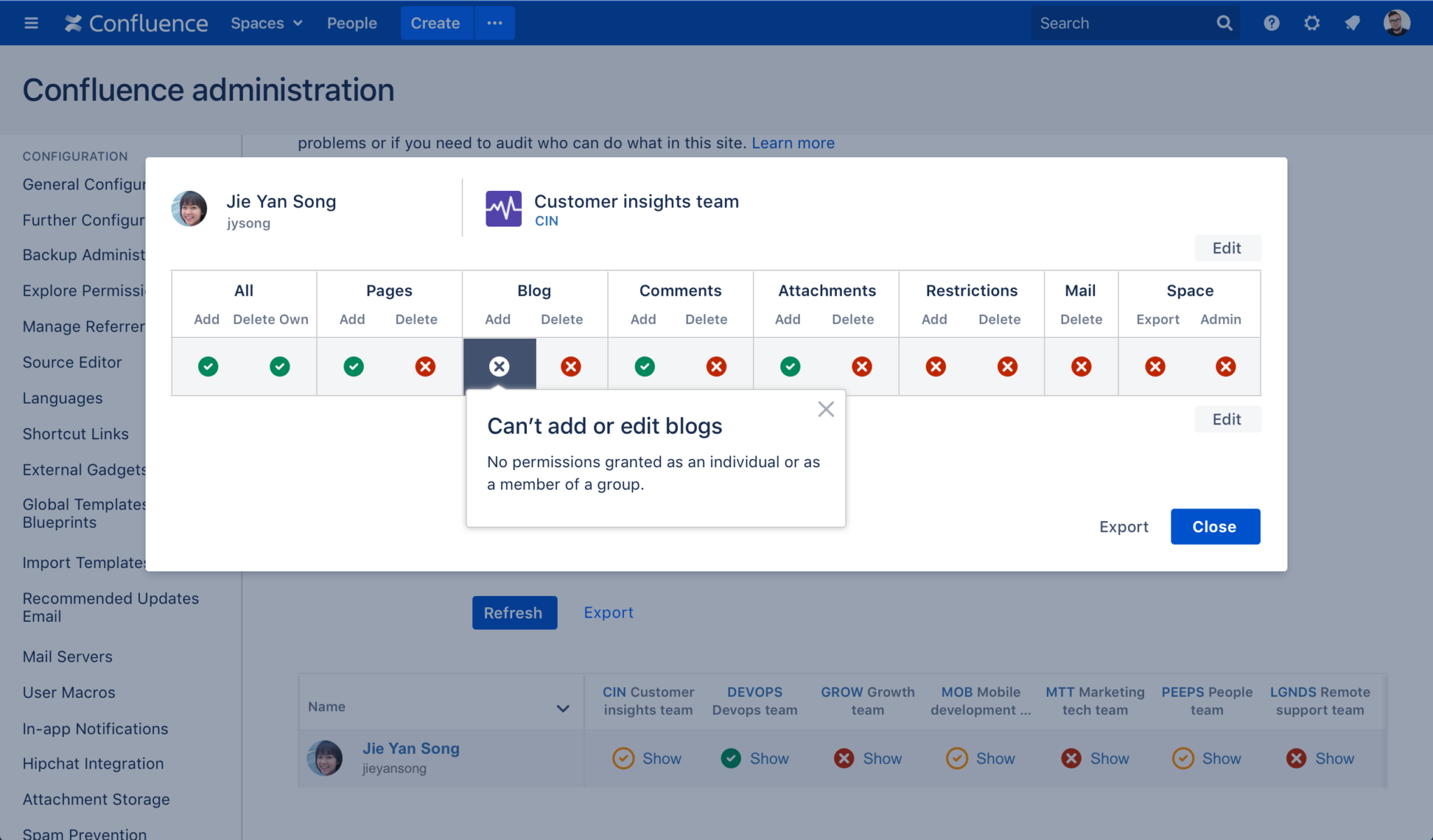Click the Attachments Delete red cross icon
This screenshot has width=1433, height=840.
point(862,366)
